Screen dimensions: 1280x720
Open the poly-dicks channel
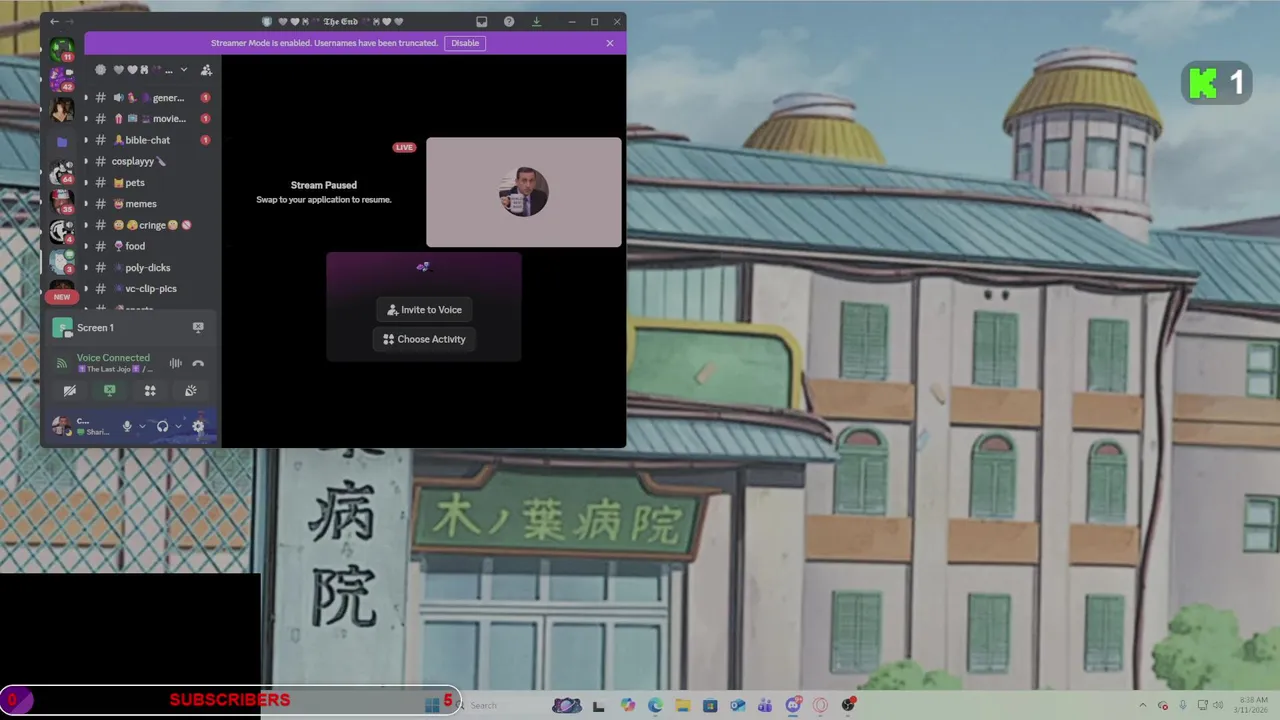(150, 267)
